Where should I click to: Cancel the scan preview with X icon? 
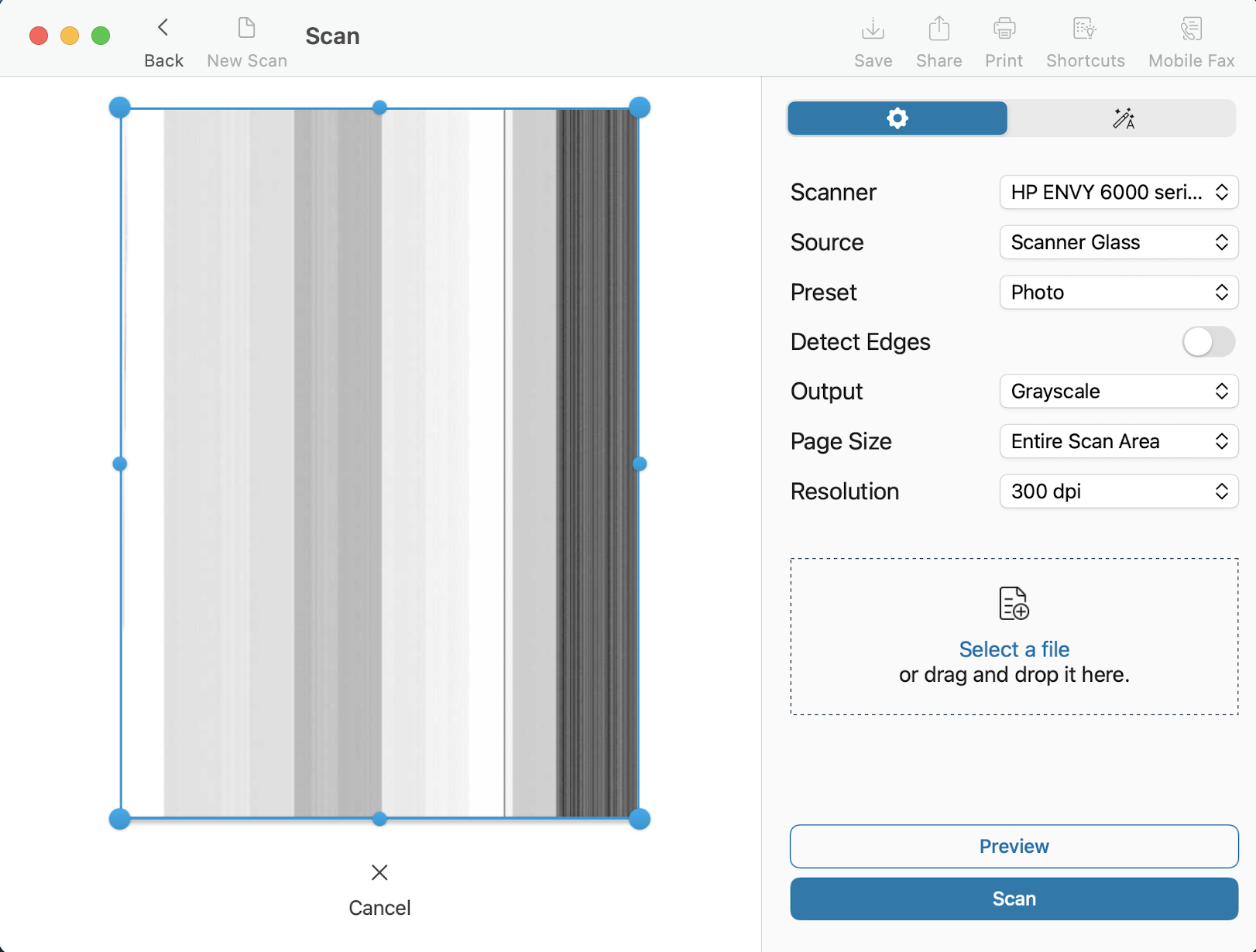[379, 873]
